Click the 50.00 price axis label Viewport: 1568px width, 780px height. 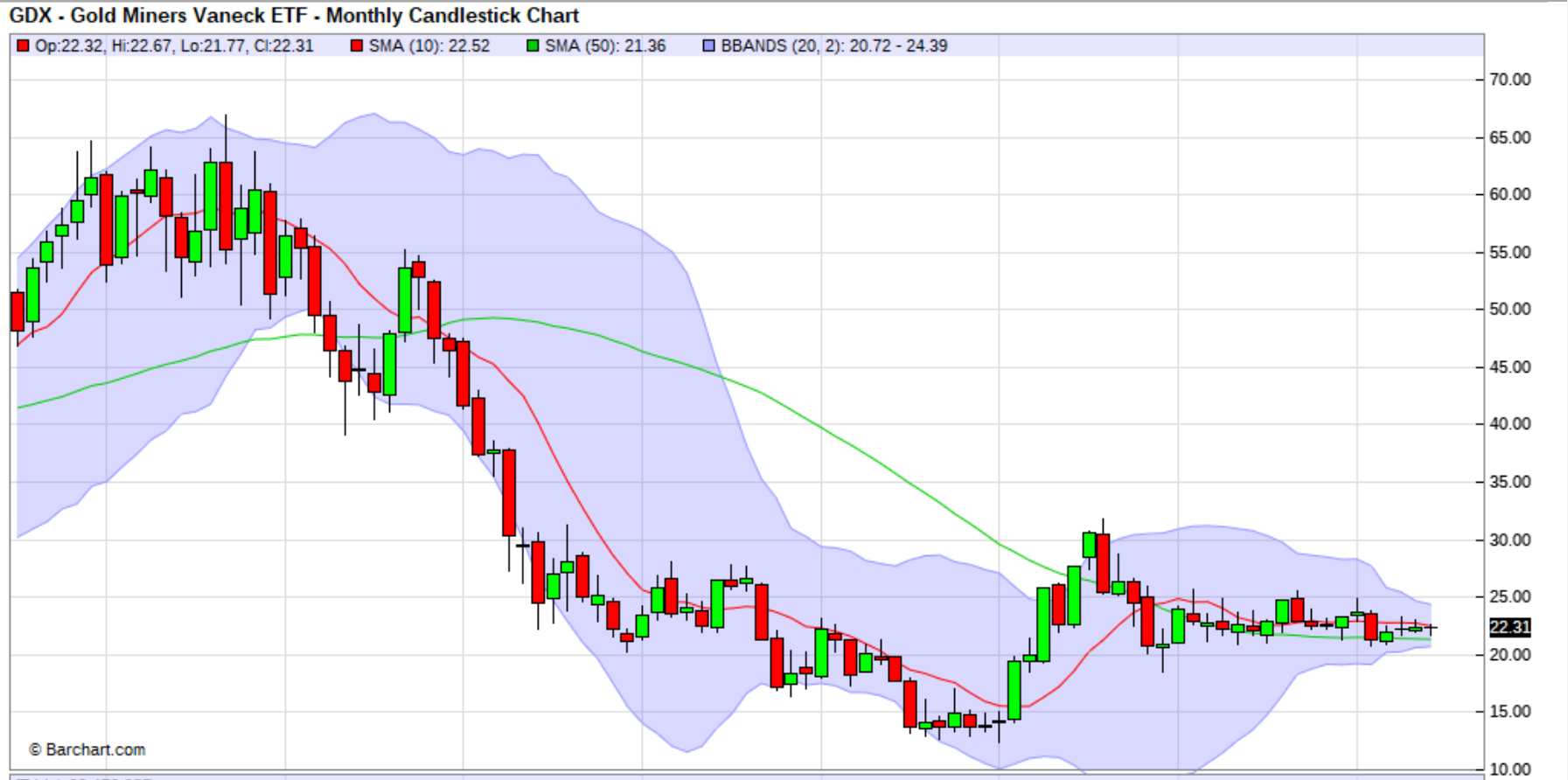tap(1510, 309)
